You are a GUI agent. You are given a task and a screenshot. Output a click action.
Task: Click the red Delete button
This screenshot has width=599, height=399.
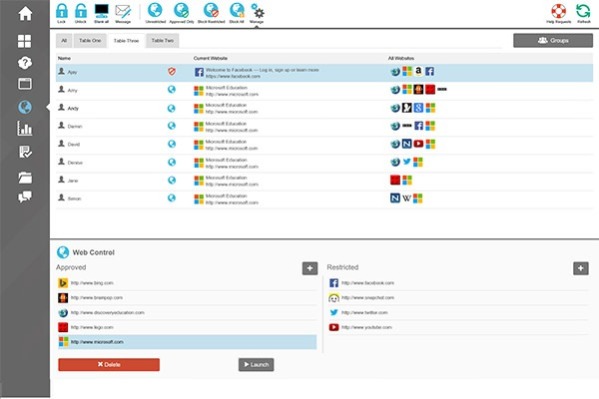pyautogui.click(x=109, y=365)
